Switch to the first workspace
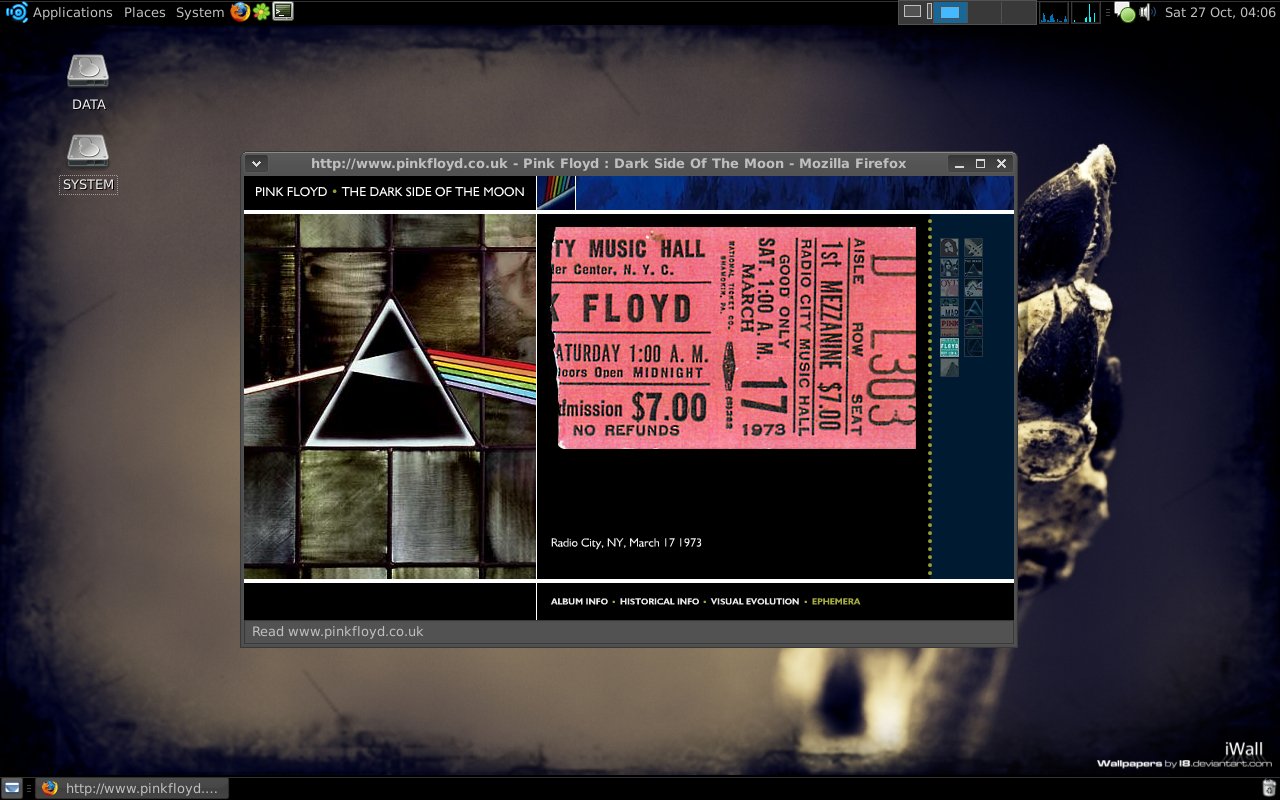The height and width of the screenshot is (800, 1280). click(x=915, y=12)
